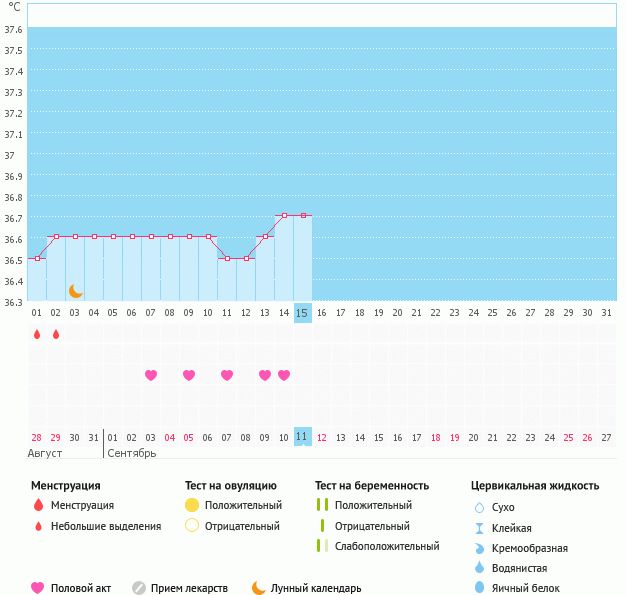Click the pink heart on cycle day 09

tap(189, 375)
